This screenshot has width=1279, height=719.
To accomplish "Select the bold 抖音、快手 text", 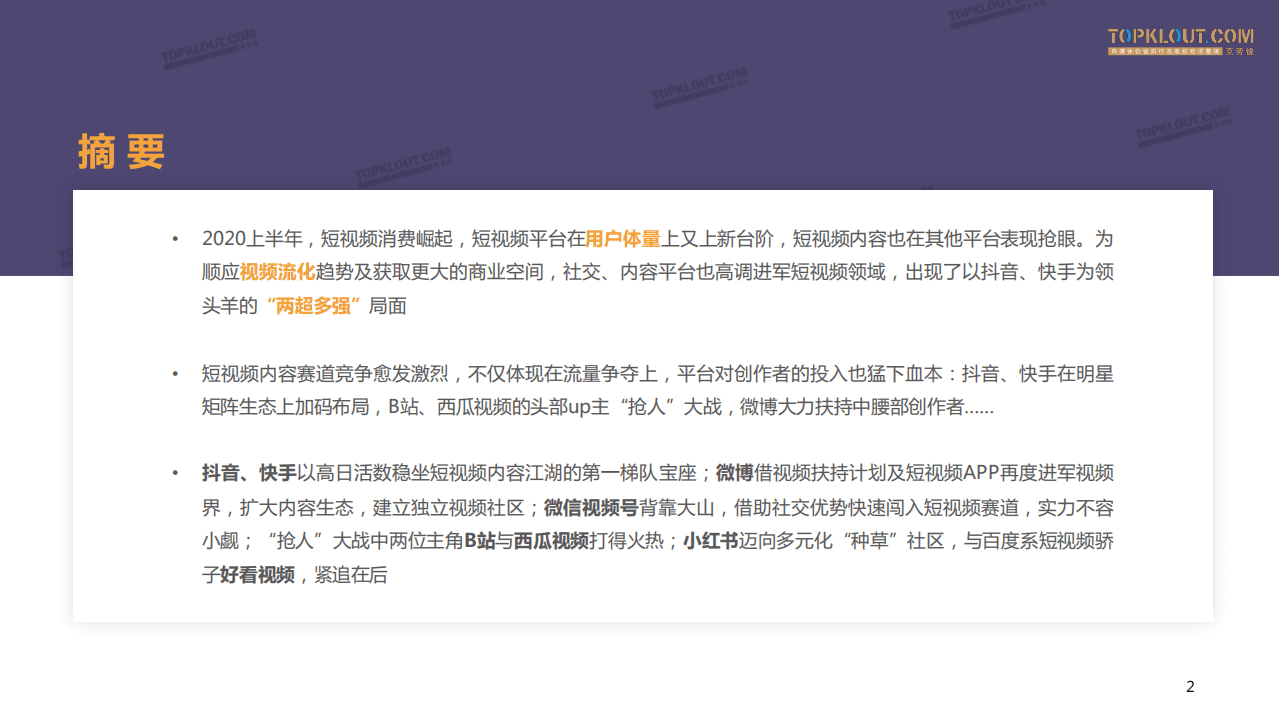I will tap(247, 473).
